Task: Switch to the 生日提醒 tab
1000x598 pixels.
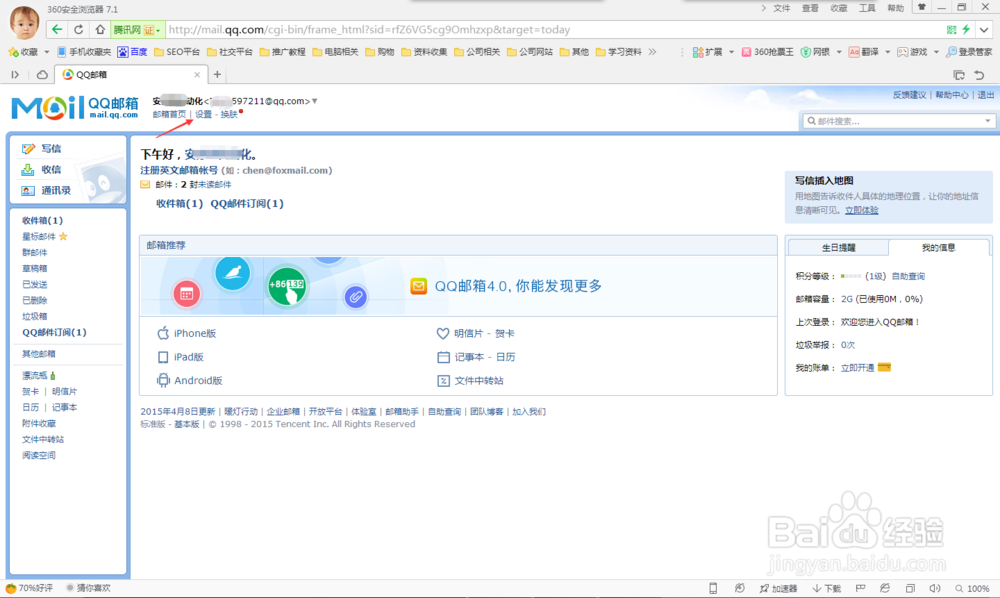Action: [838, 247]
